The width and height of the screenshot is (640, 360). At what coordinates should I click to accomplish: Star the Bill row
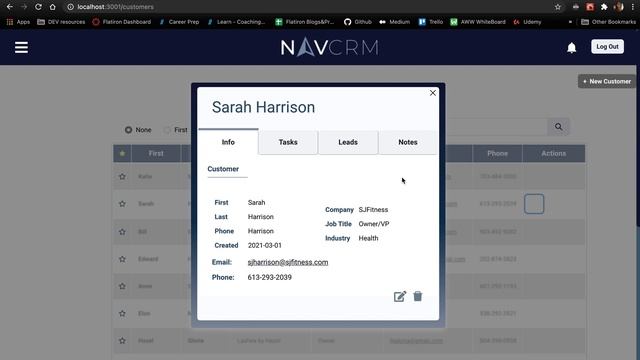tap(122, 232)
